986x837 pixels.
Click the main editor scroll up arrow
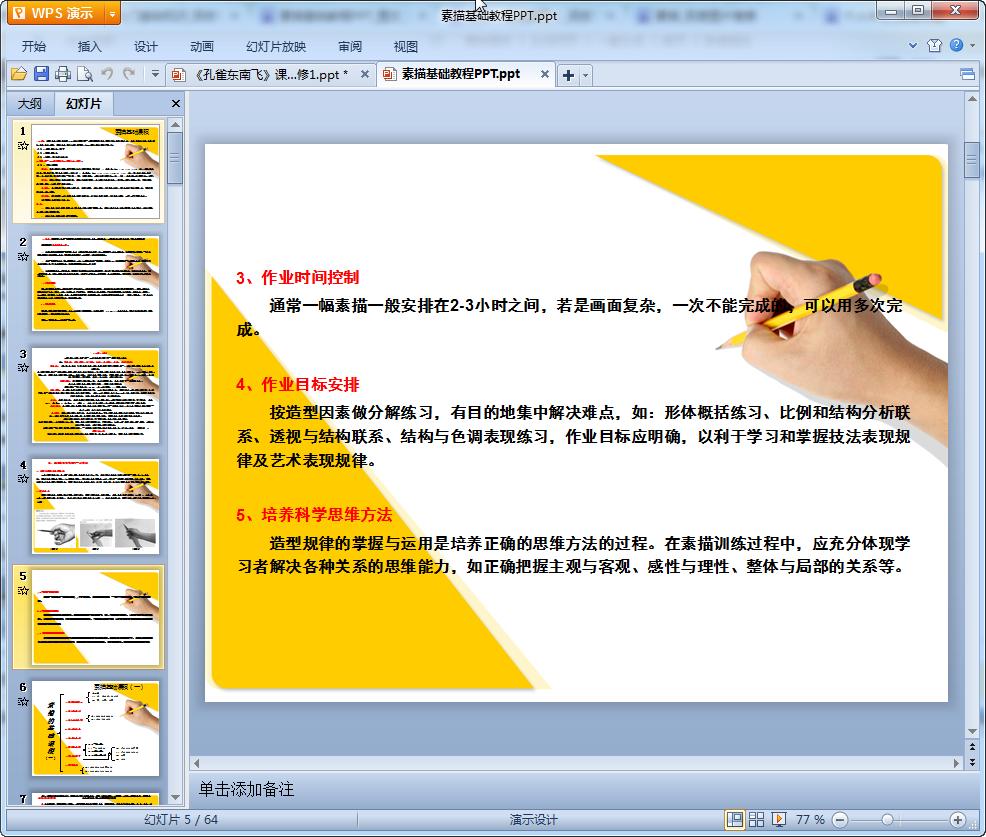972,99
